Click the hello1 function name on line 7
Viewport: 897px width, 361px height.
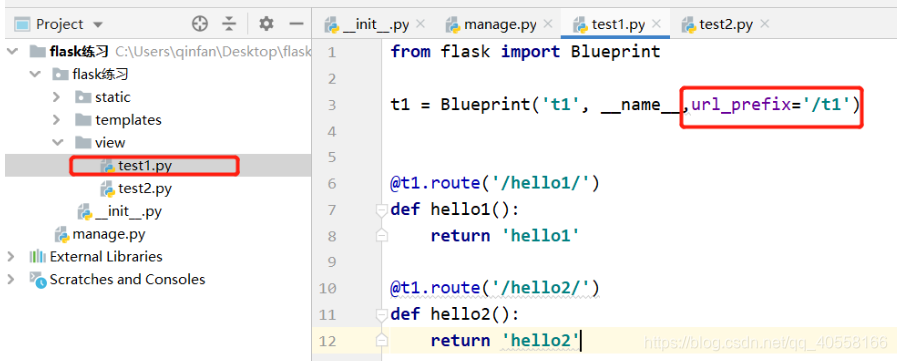point(461,209)
